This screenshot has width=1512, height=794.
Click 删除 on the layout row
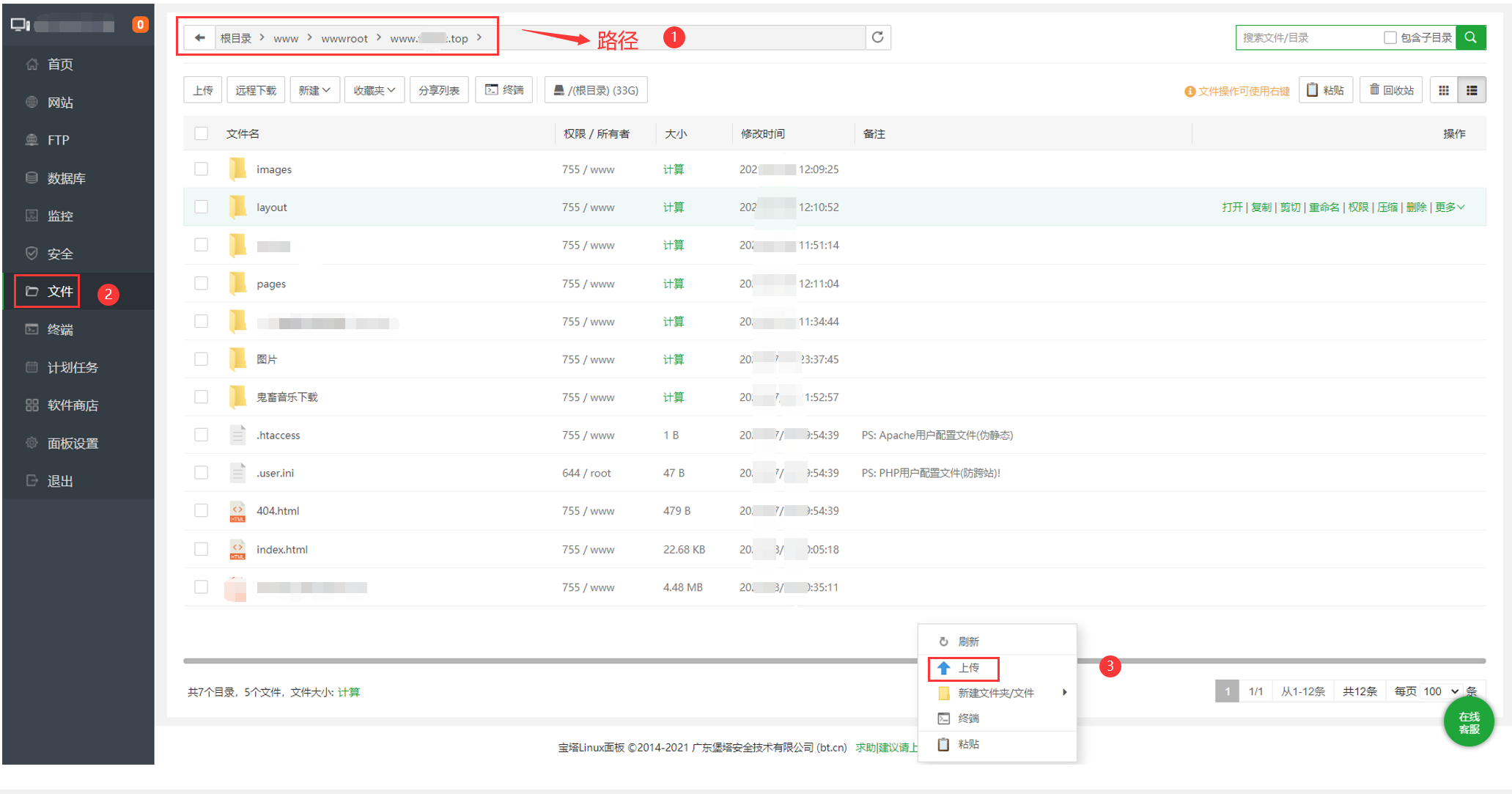point(1416,207)
